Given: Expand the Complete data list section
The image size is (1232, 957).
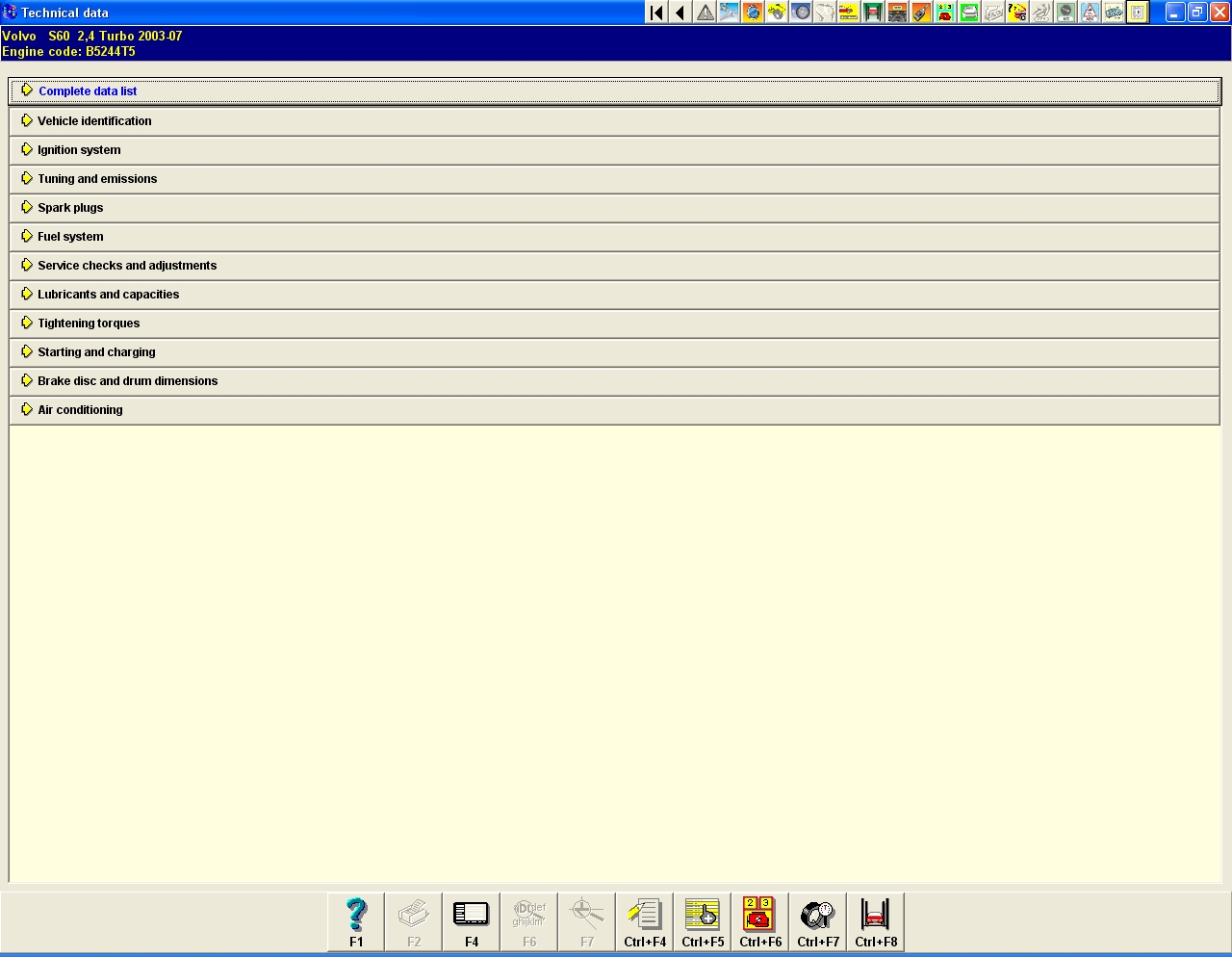Looking at the screenshot, I should click(615, 91).
